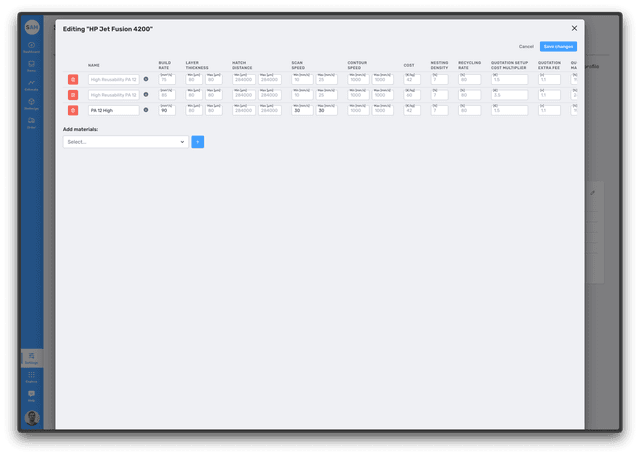Open Redesign in the left sidebar

point(31,104)
